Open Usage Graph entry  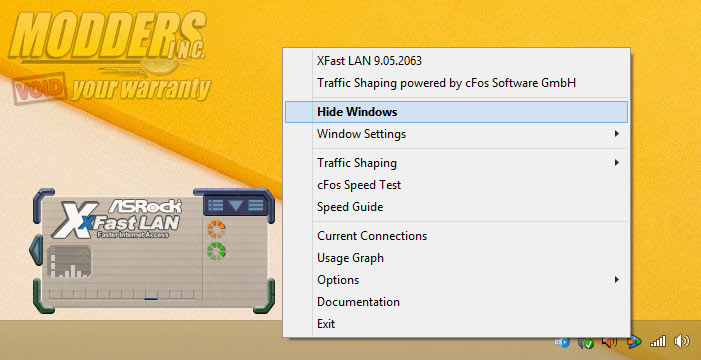pyautogui.click(x=456, y=258)
